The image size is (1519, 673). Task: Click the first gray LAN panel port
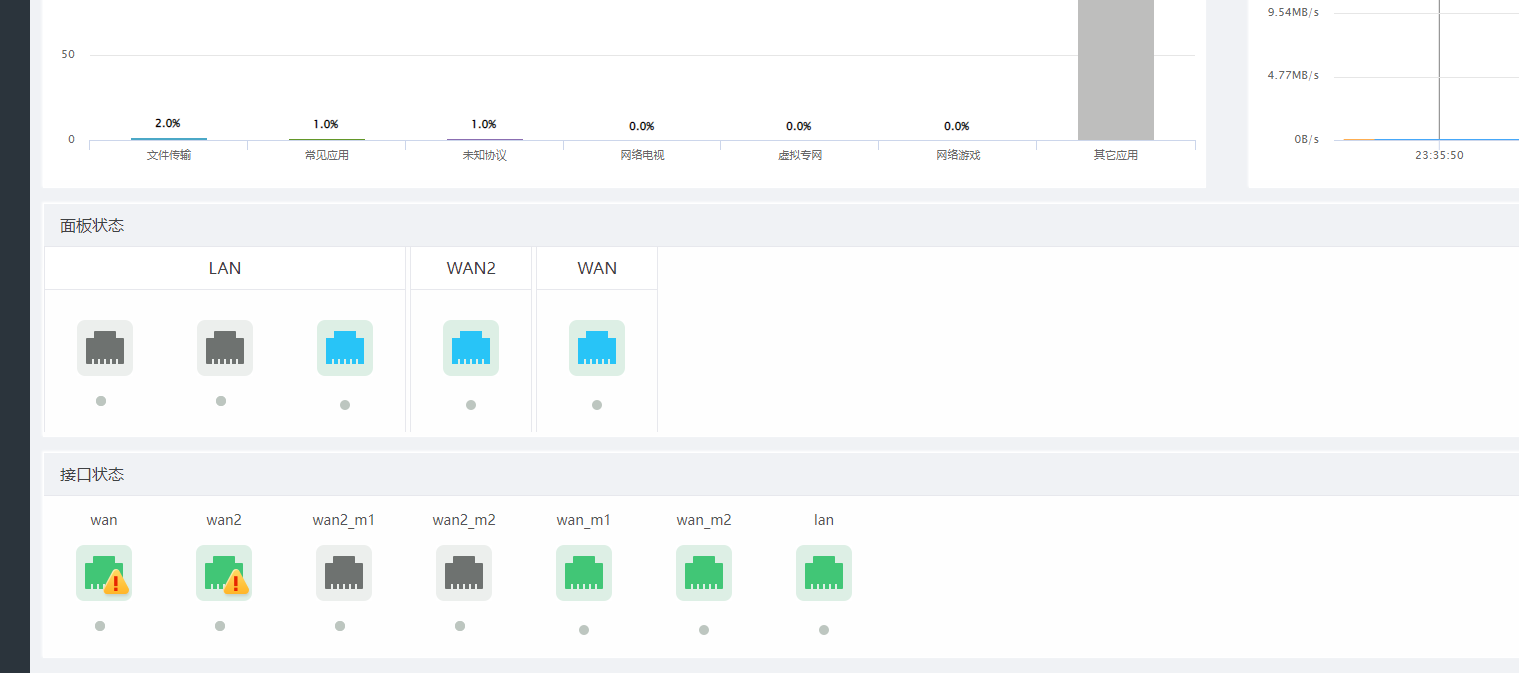click(105, 348)
